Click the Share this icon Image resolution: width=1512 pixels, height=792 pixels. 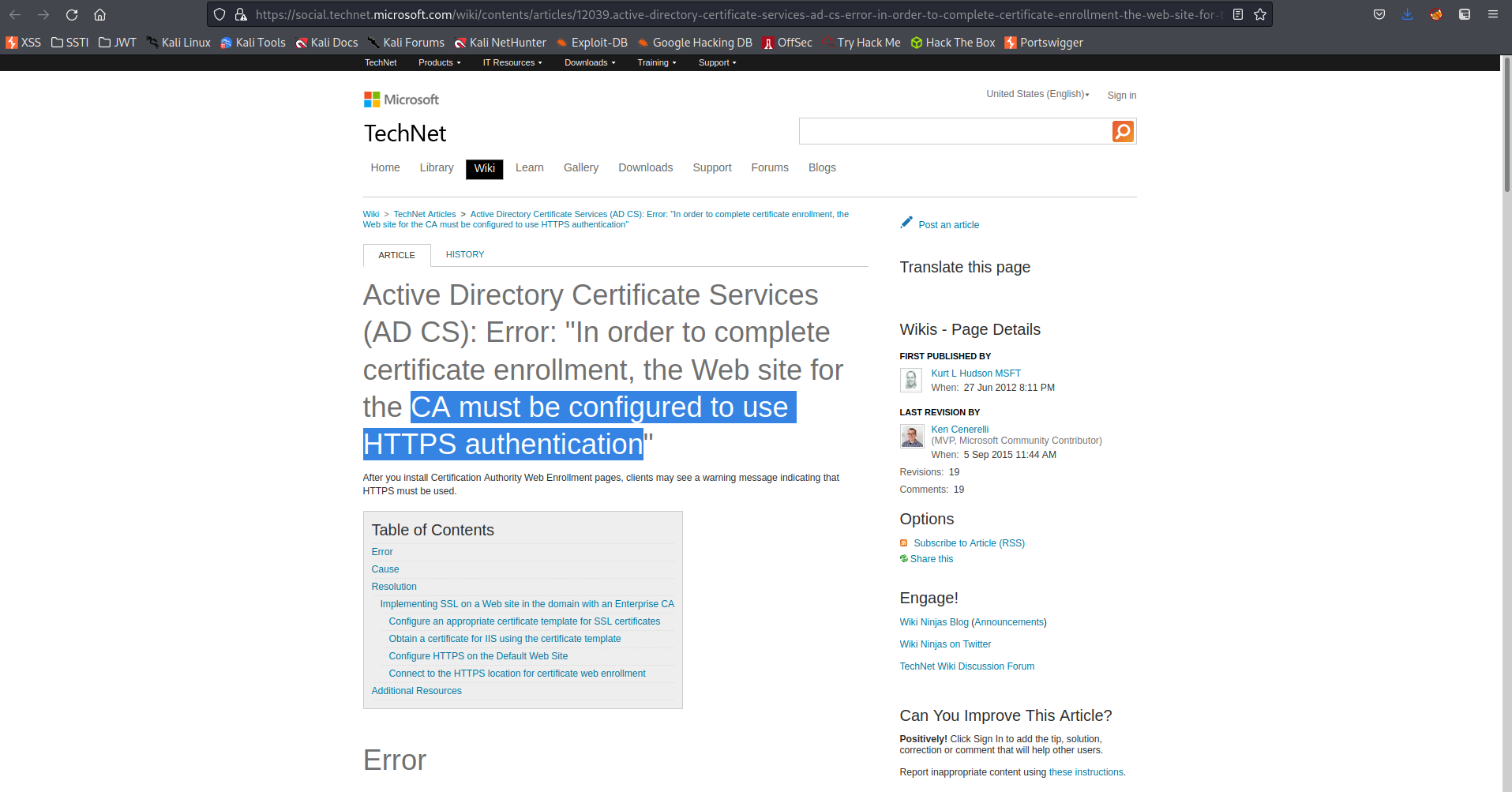point(904,559)
